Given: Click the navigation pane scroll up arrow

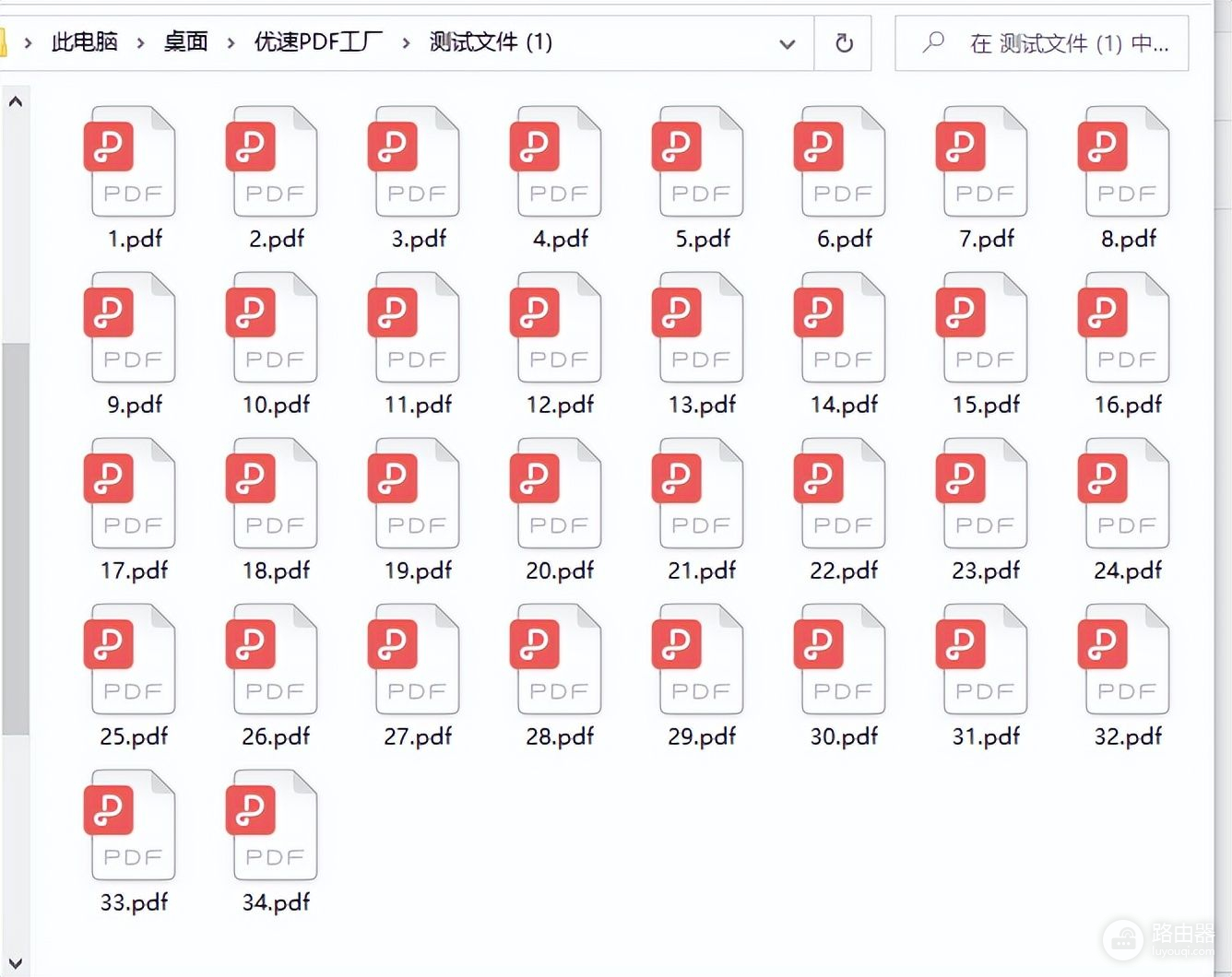Looking at the screenshot, I should 16,101.
